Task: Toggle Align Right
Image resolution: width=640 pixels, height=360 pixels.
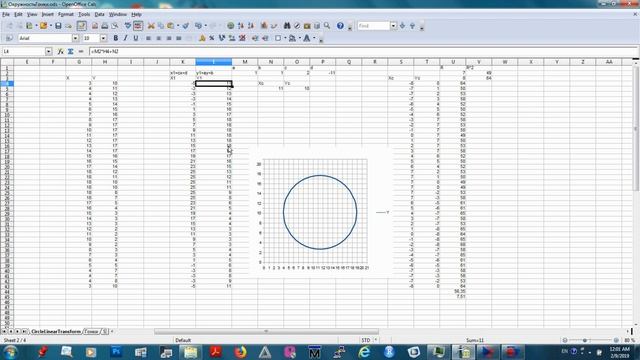Action: (x=169, y=38)
